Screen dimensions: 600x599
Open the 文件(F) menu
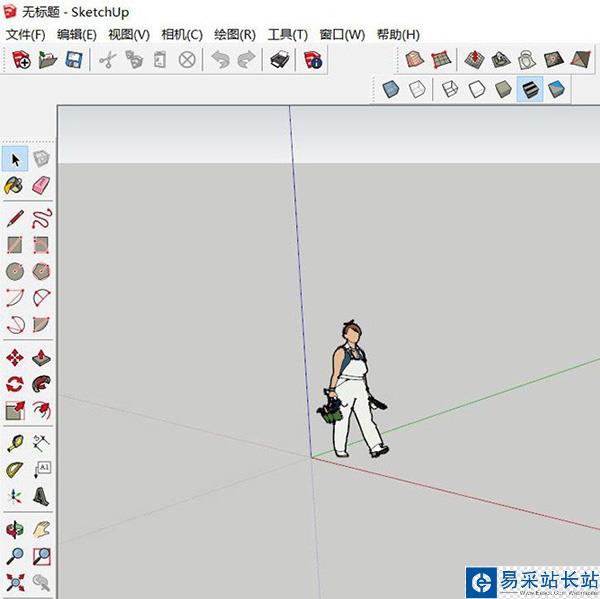click(x=26, y=35)
